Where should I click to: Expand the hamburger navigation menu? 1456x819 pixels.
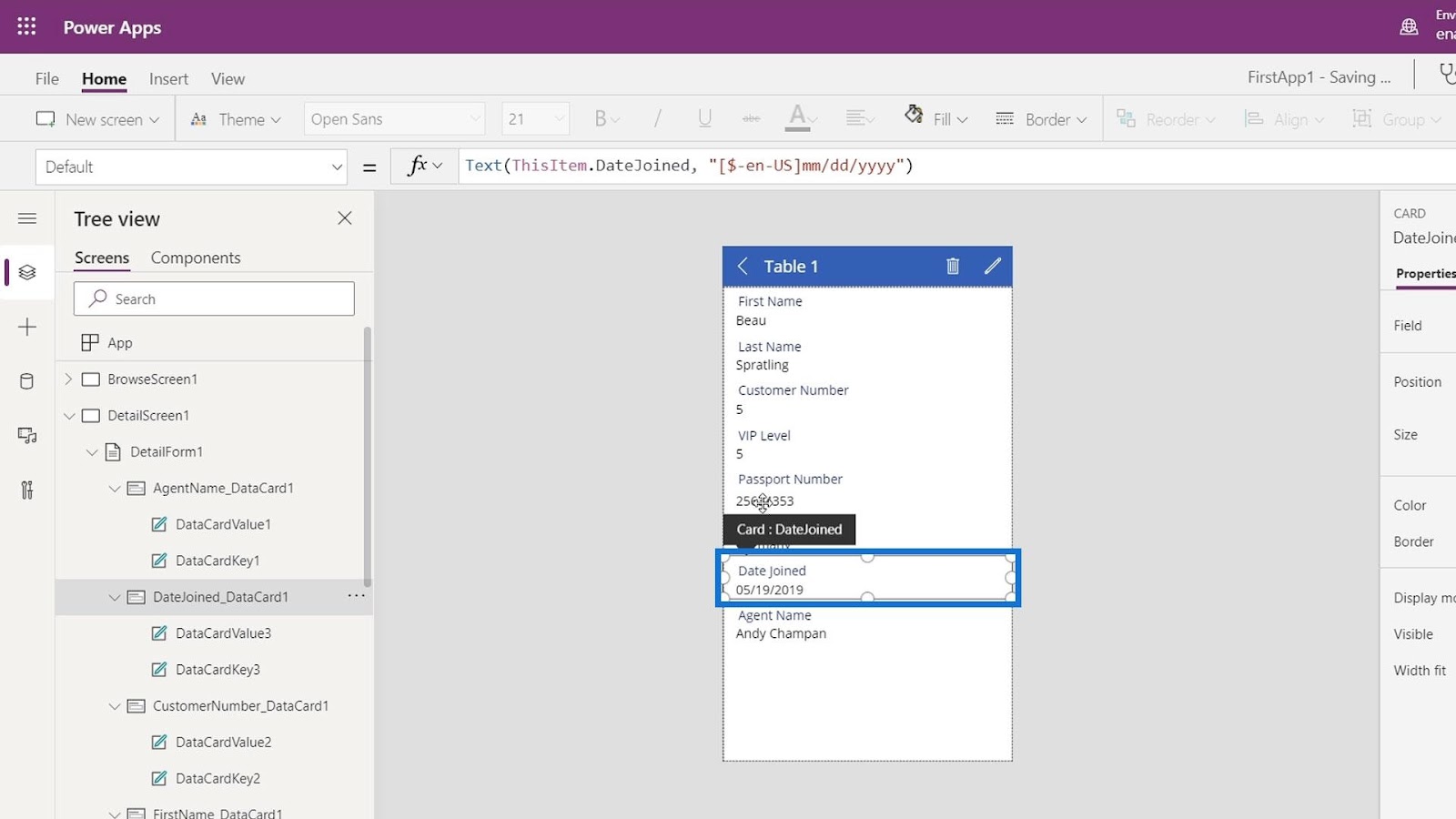tap(27, 218)
